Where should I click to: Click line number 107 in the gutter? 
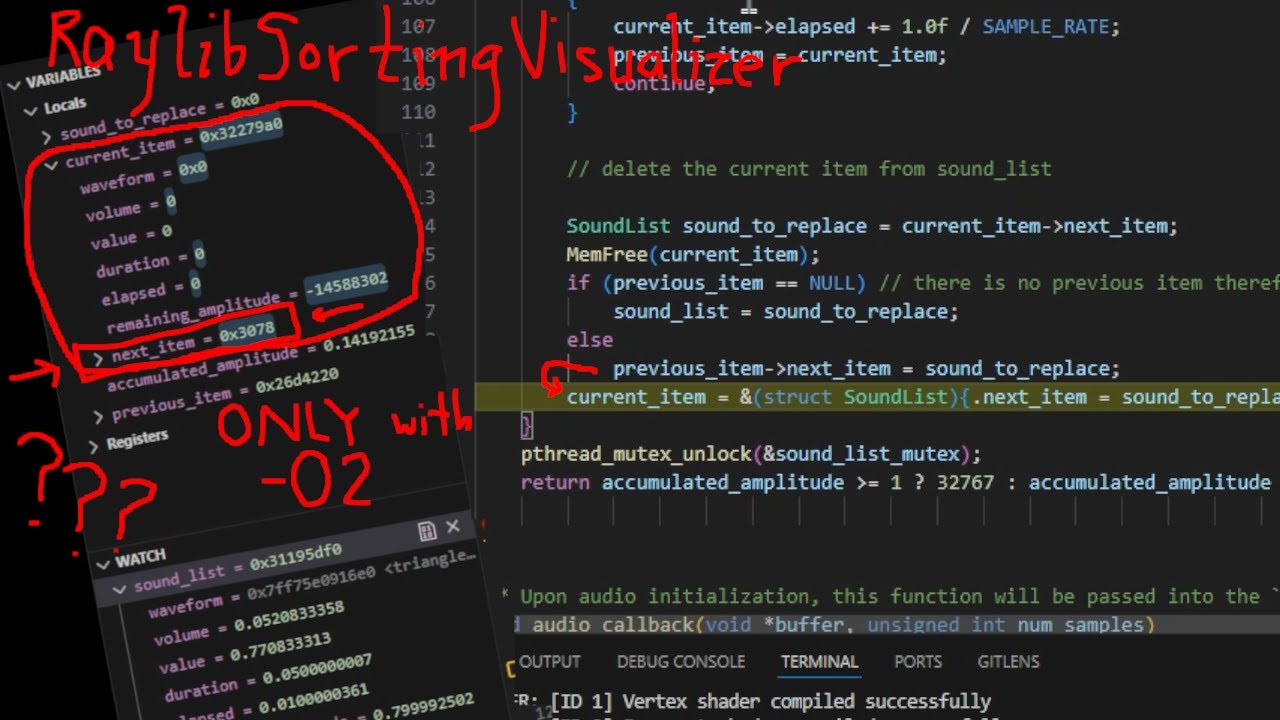pyautogui.click(x=418, y=27)
